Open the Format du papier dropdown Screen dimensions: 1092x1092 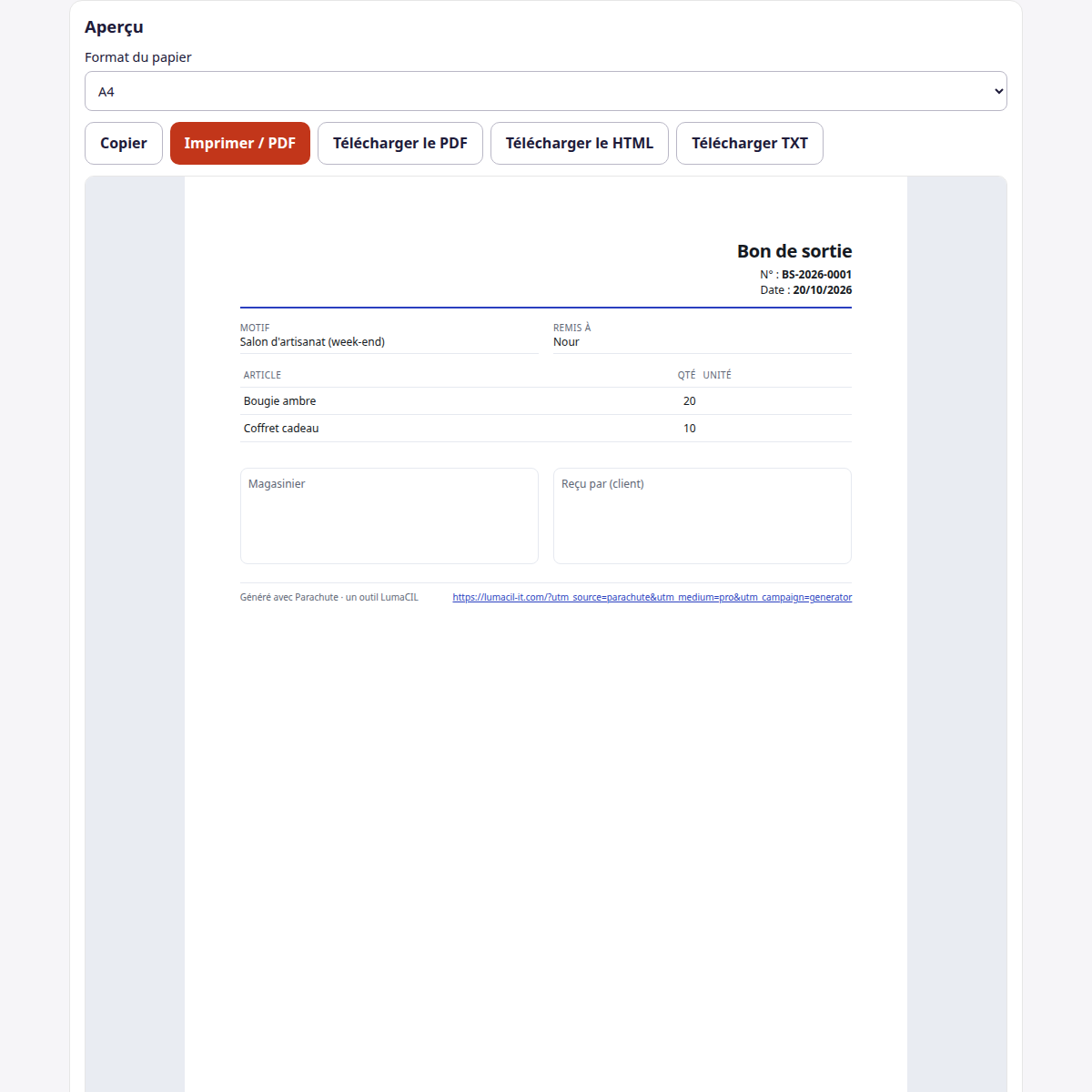tap(546, 91)
